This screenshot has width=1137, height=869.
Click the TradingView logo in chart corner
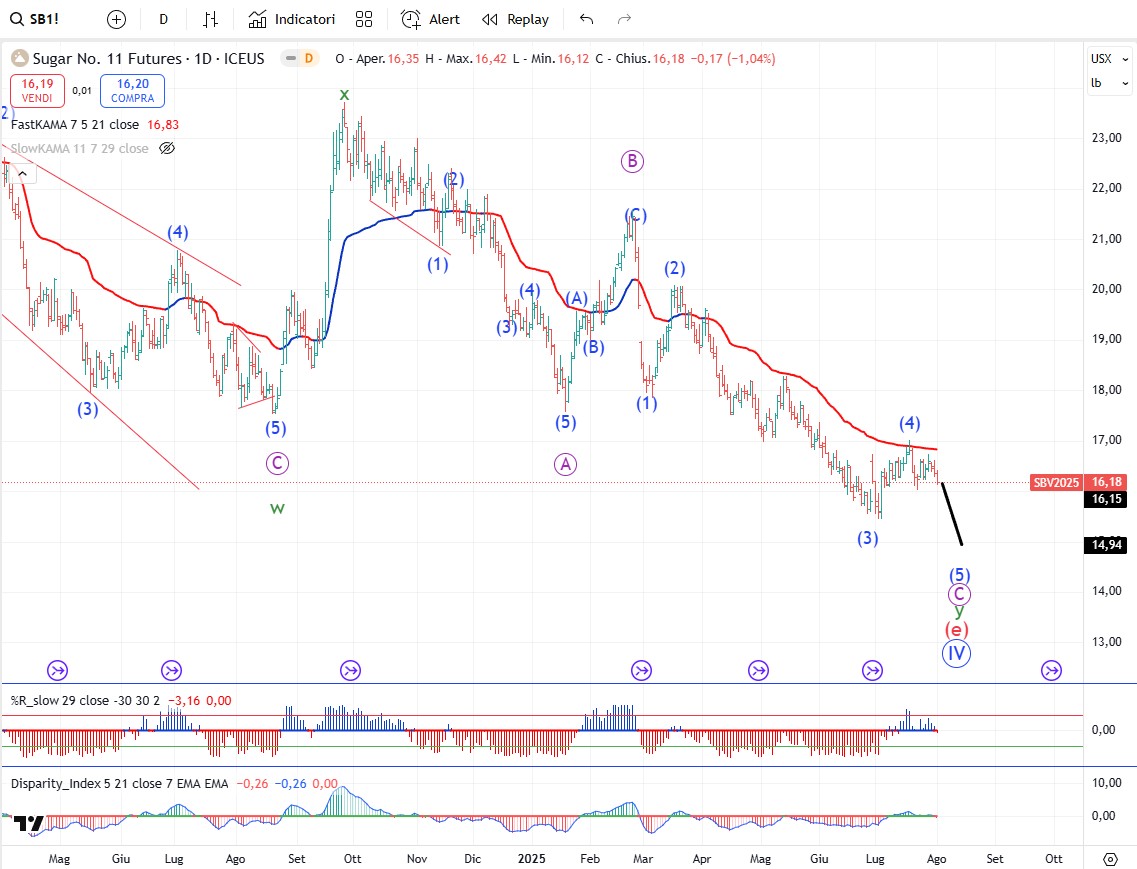pyautogui.click(x=30, y=823)
